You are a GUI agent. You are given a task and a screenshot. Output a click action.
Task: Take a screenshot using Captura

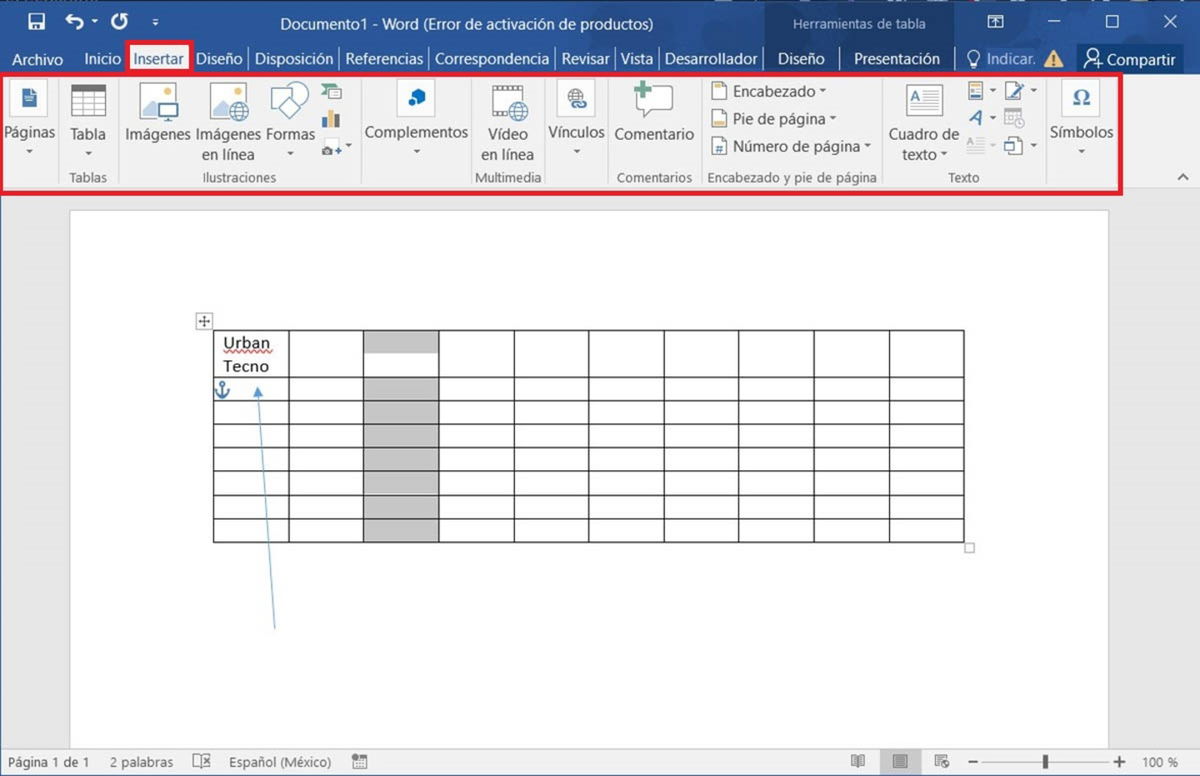tap(333, 146)
